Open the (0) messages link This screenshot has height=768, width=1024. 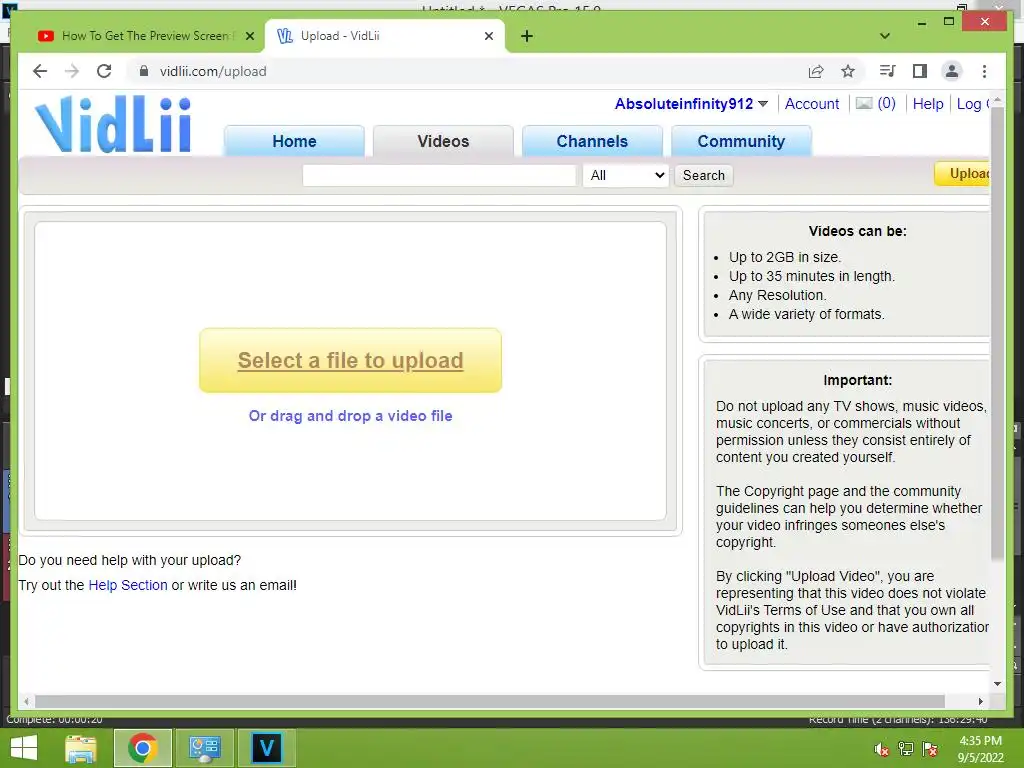click(886, 103)
